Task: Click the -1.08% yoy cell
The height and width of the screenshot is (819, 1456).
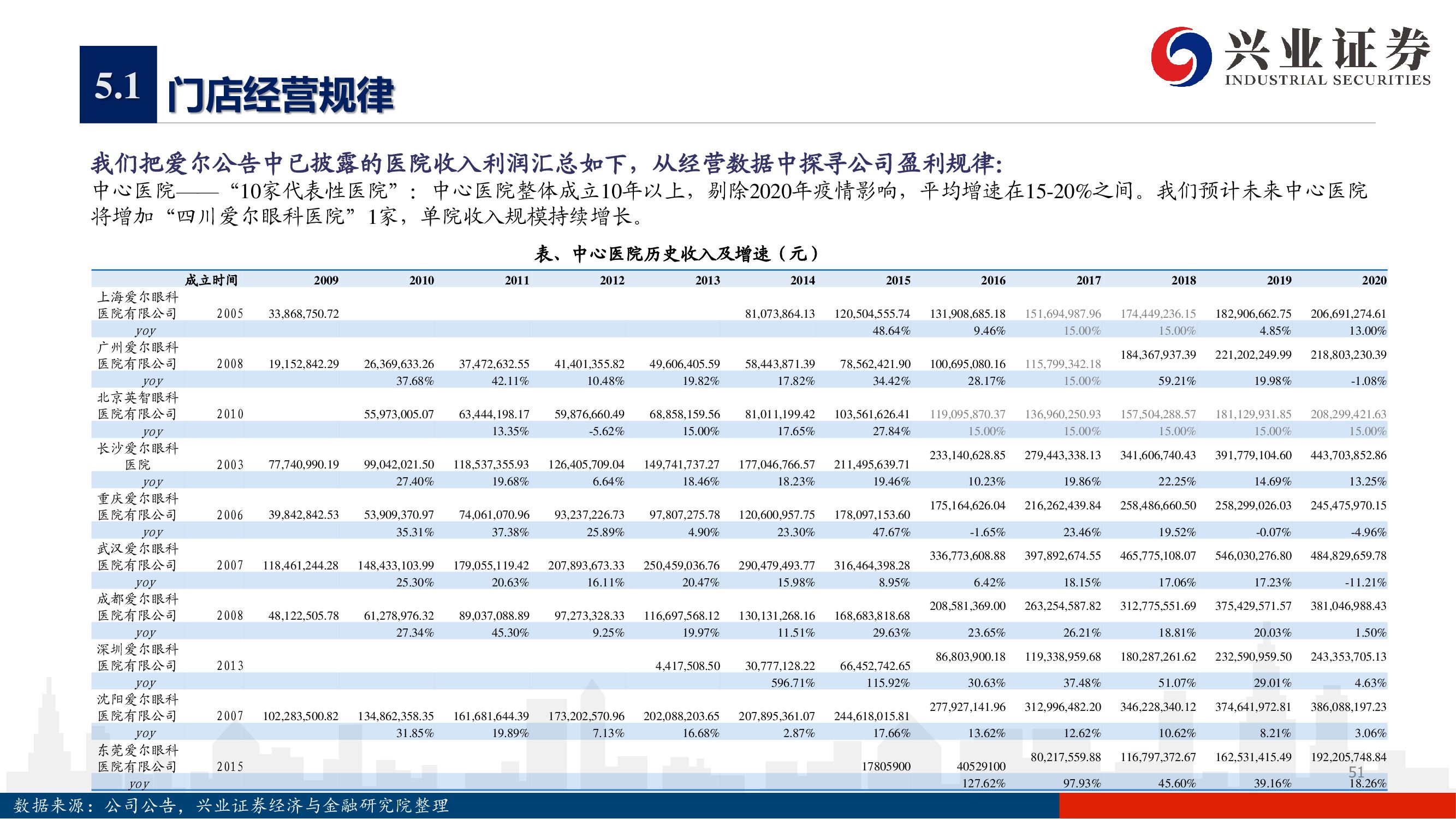Action: (x=1369, y=381)
